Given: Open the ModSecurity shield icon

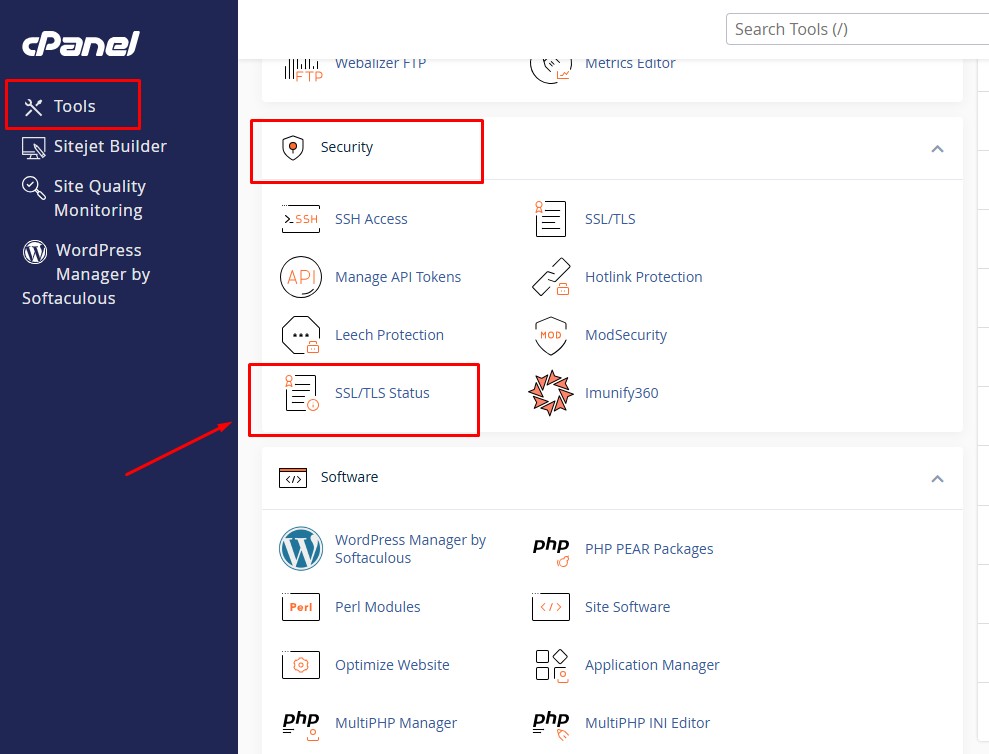Looking at the screenshot, I should click(550, 335).
